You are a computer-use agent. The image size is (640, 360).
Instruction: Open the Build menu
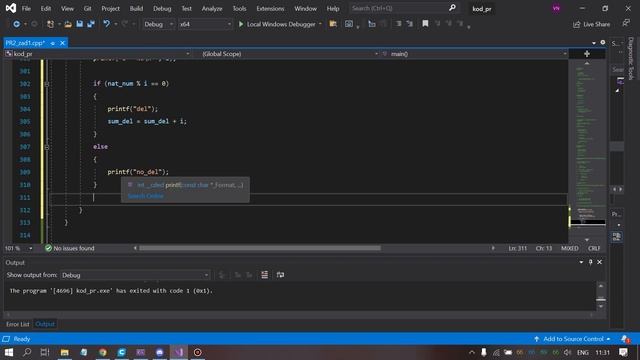136,9
